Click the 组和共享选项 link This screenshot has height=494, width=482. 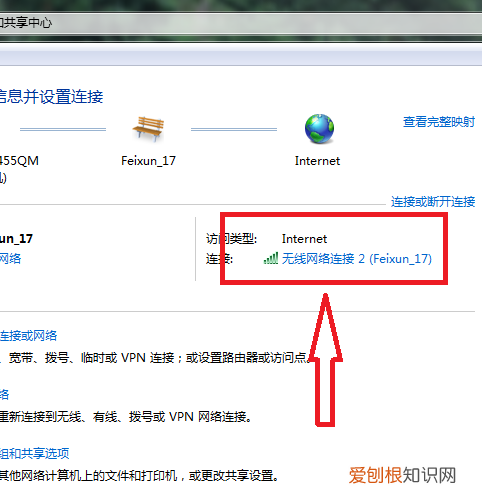click(x=34, y=453)
